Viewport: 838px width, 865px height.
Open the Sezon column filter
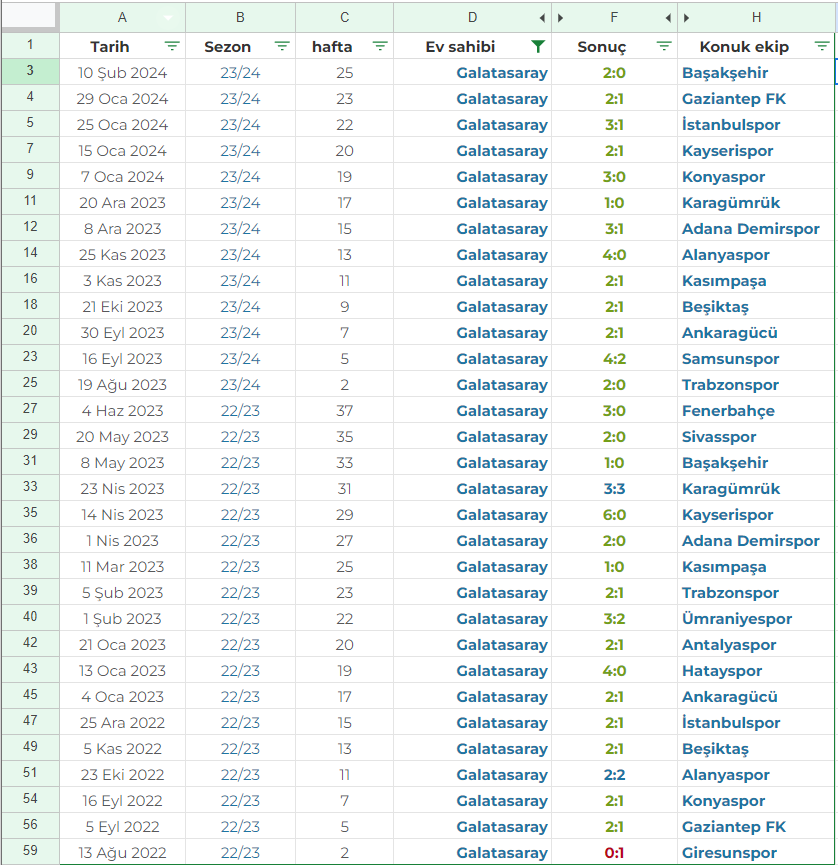point(282,46)
